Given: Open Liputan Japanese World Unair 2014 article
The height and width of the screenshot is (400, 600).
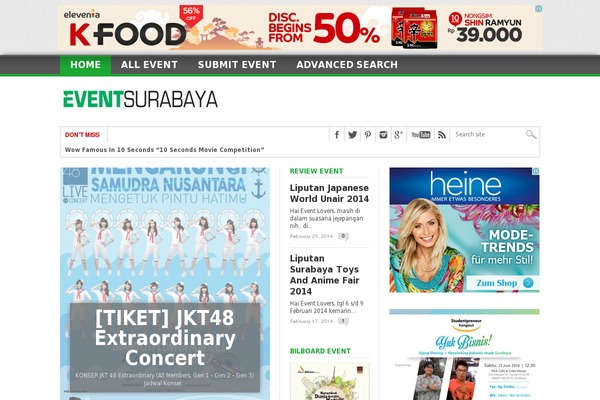Looking at the screenshot, I should [x=329, y=193].
